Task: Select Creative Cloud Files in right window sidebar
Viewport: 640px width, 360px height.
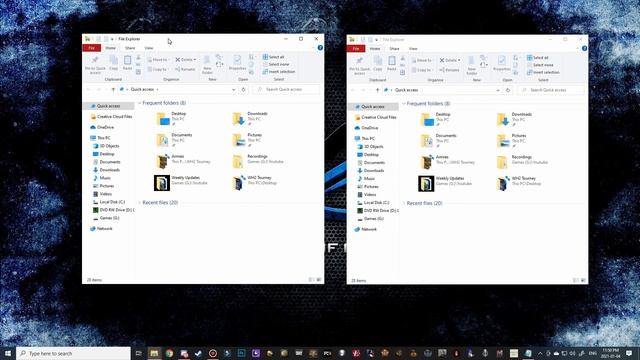Action: pyautogui.click(x=375, y=117)
